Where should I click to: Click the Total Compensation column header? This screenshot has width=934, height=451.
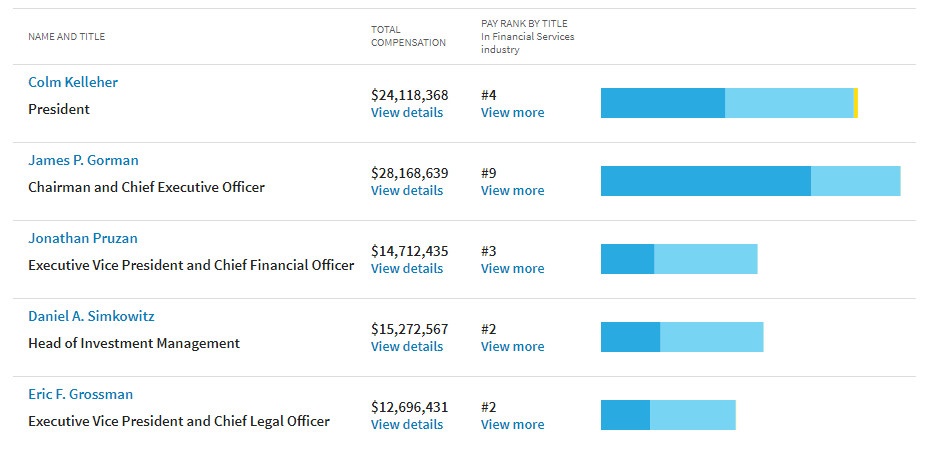pyautogui.click(x=408, y=36)
